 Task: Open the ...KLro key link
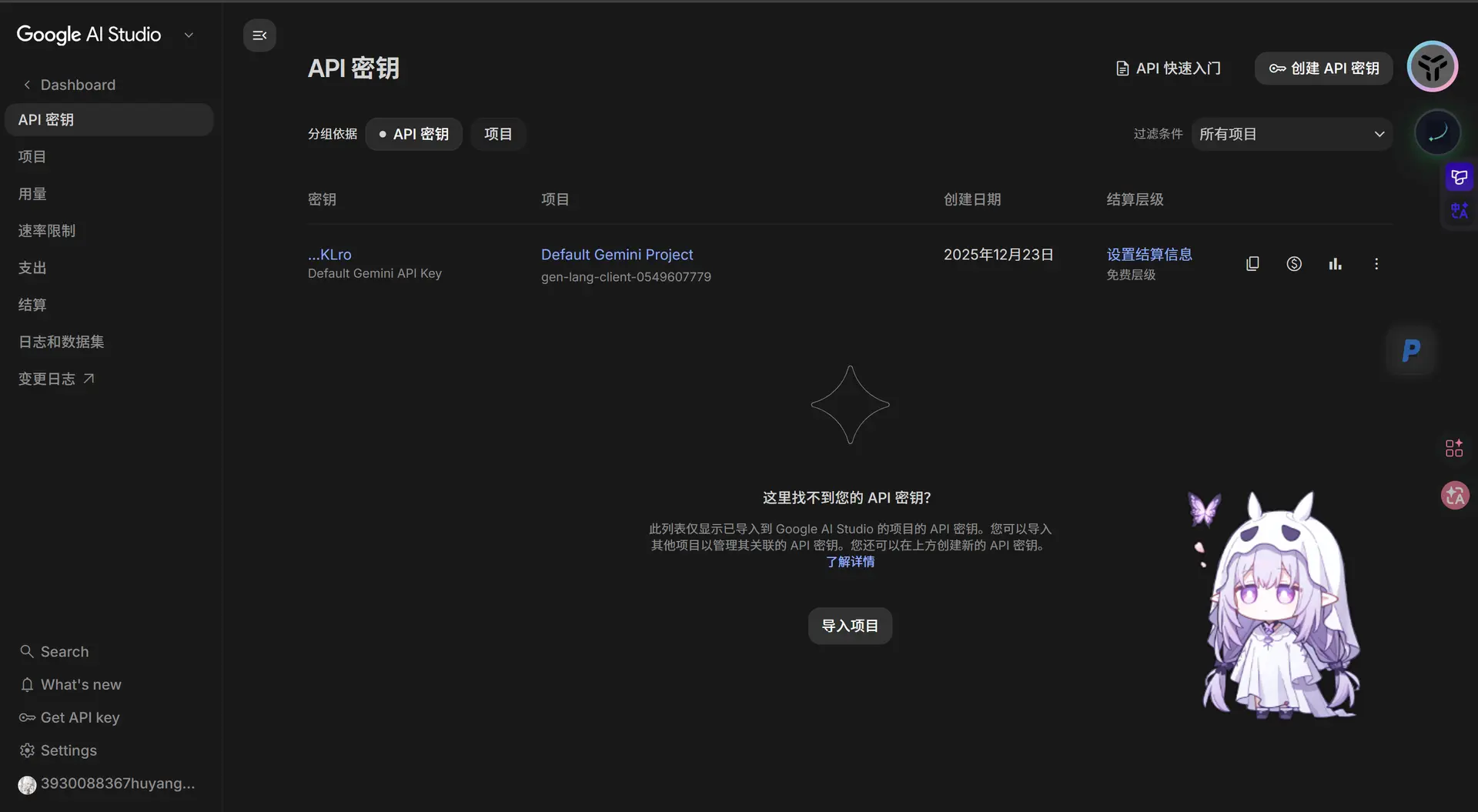tap(329, 255)
